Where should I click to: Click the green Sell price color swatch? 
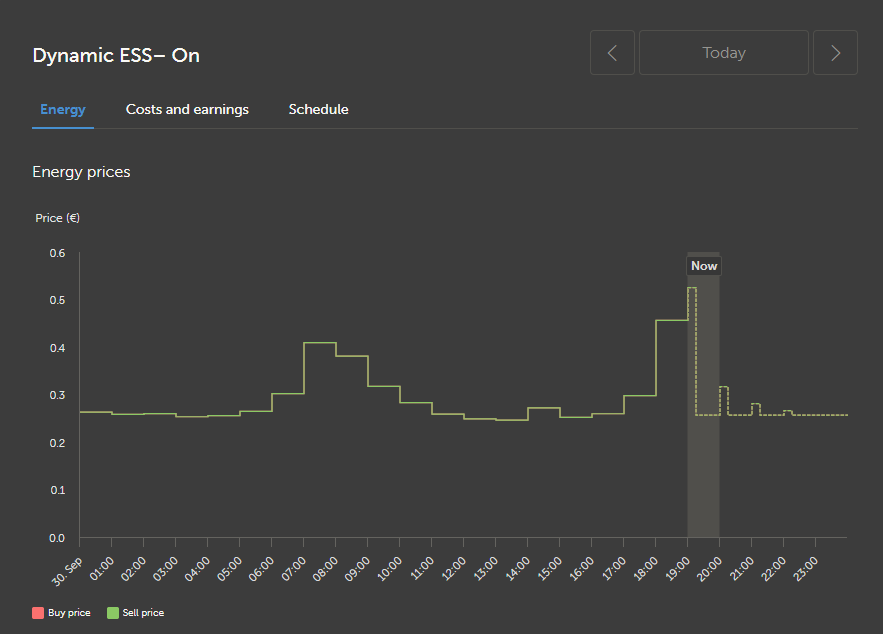click(x=113, y=612)
